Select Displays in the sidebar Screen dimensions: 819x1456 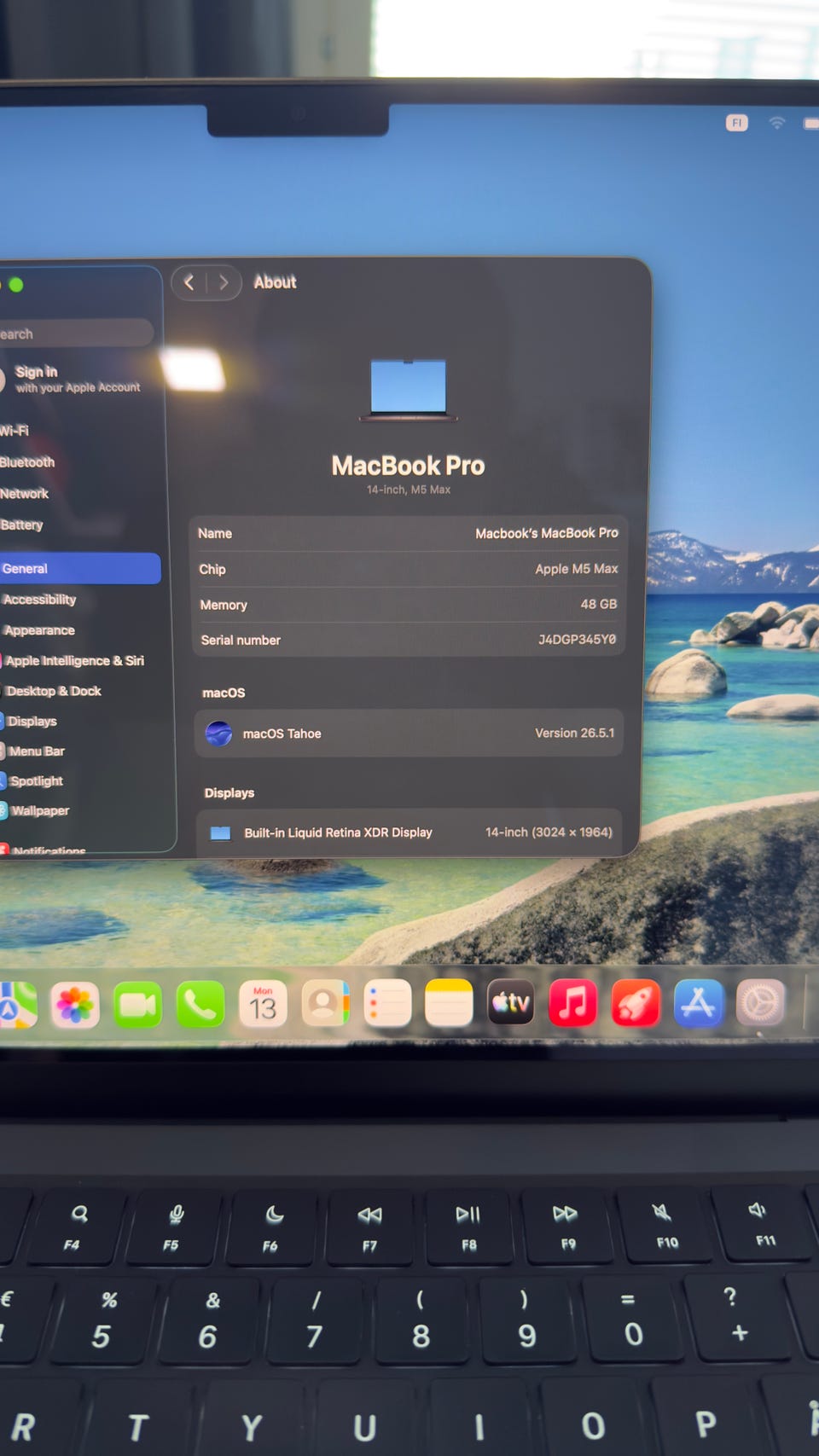31,722
